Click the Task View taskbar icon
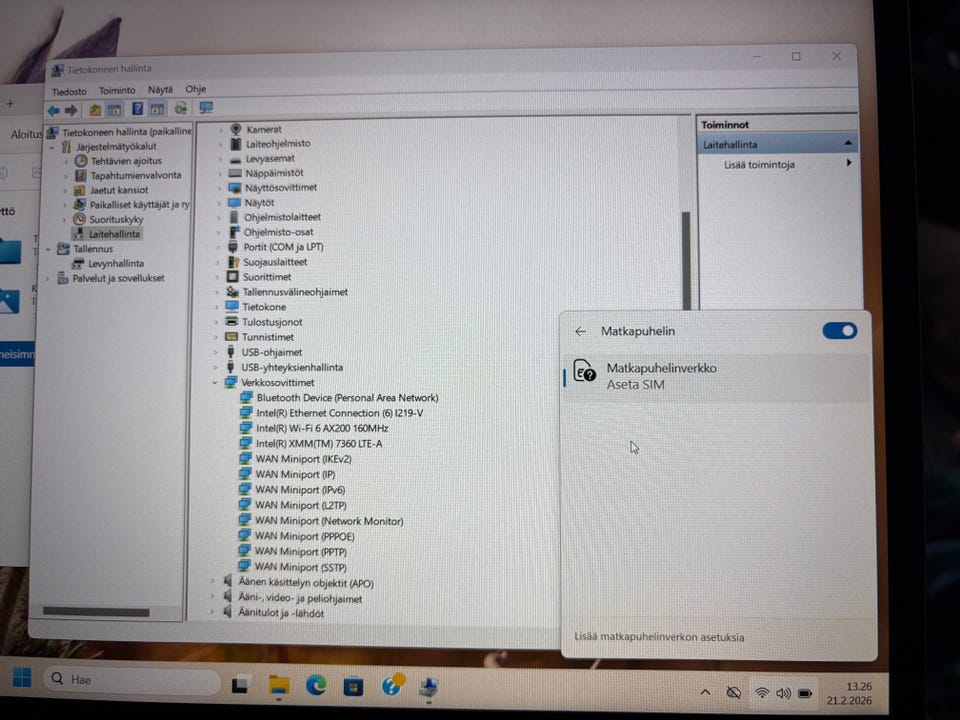This screenshot has height=720, width=960. click(241, 684)
